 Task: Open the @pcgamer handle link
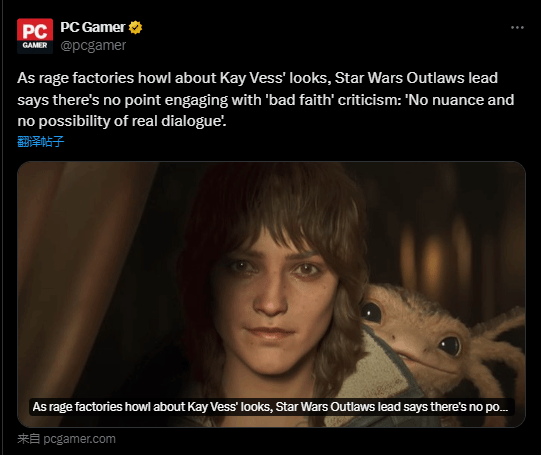(x=93, y=46)
